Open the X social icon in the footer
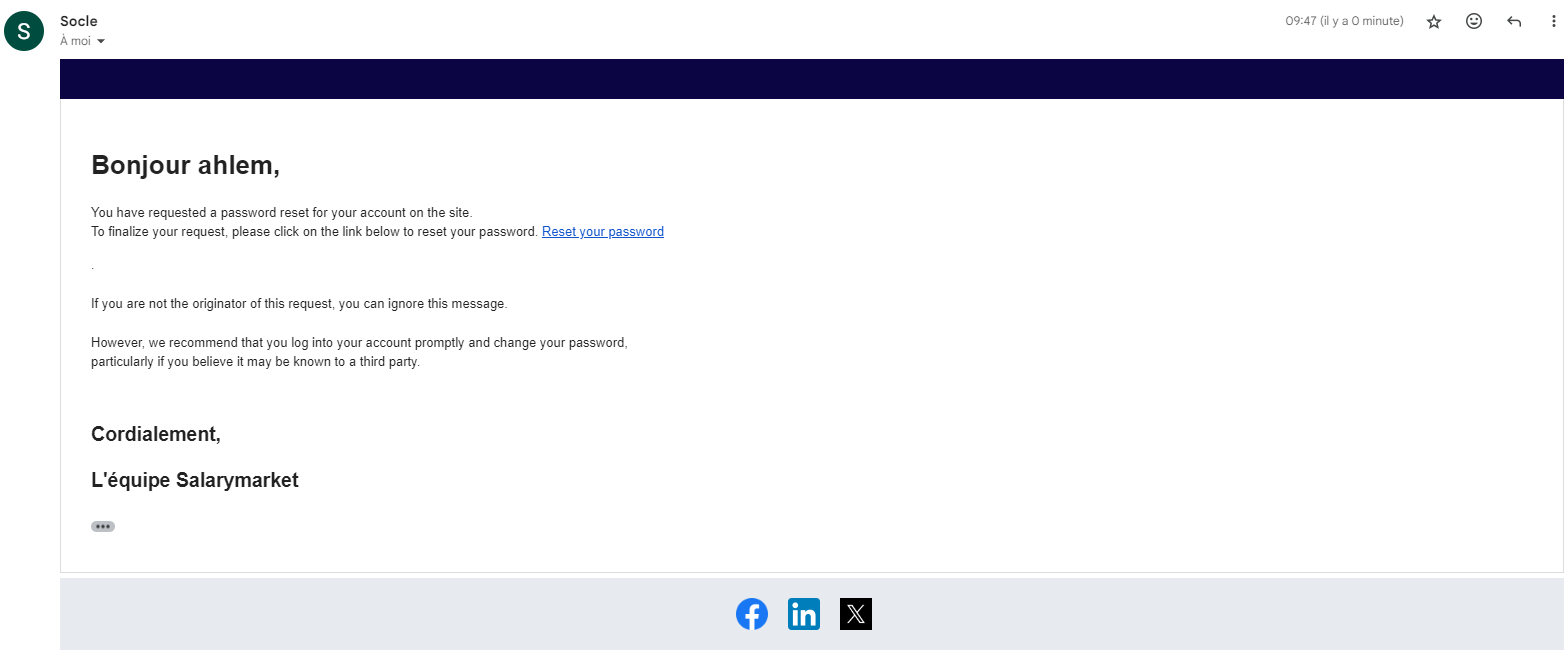1566x651 pixels. [855, 614]
